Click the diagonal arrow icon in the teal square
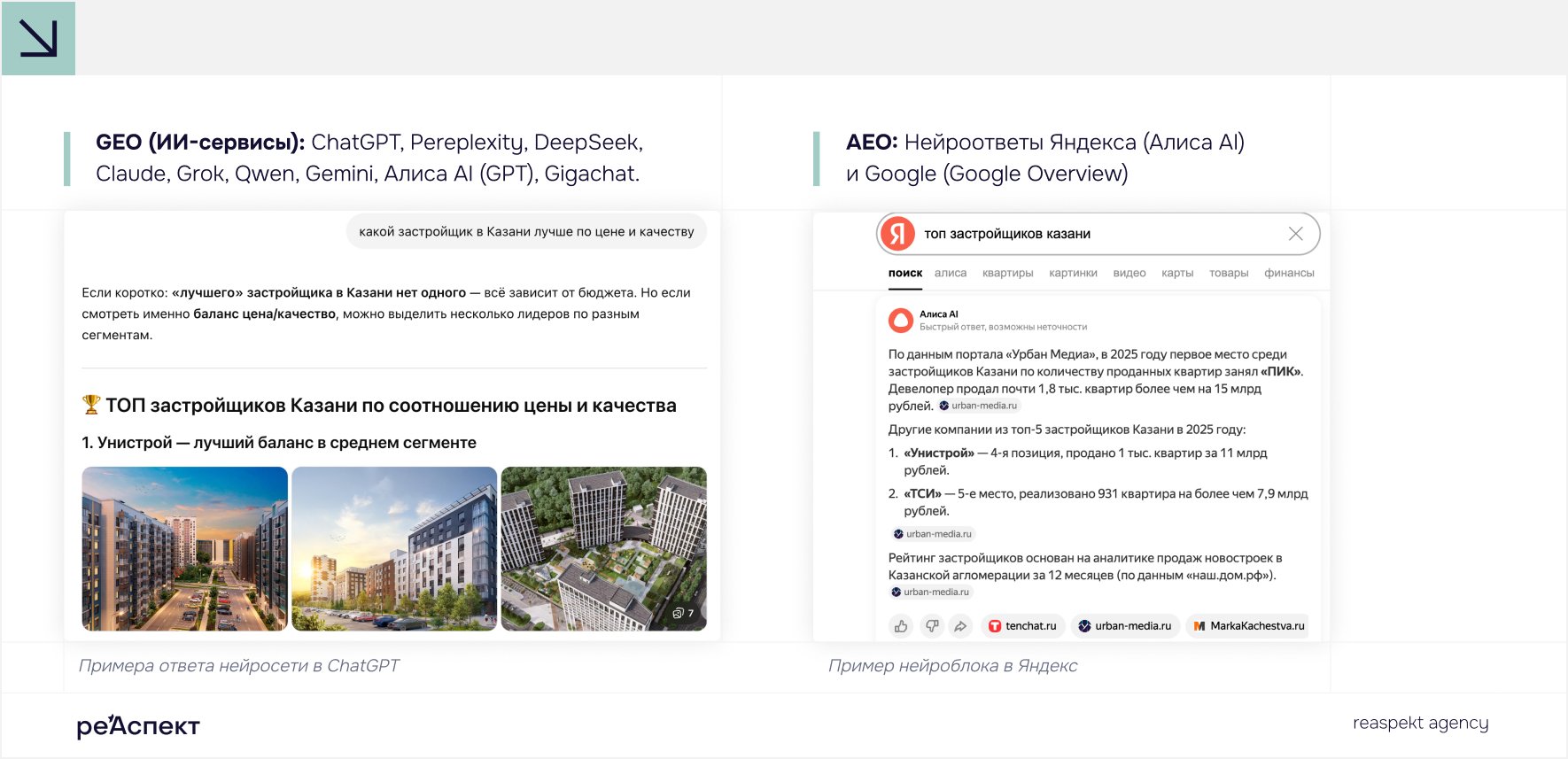 (x=38, y=38)
